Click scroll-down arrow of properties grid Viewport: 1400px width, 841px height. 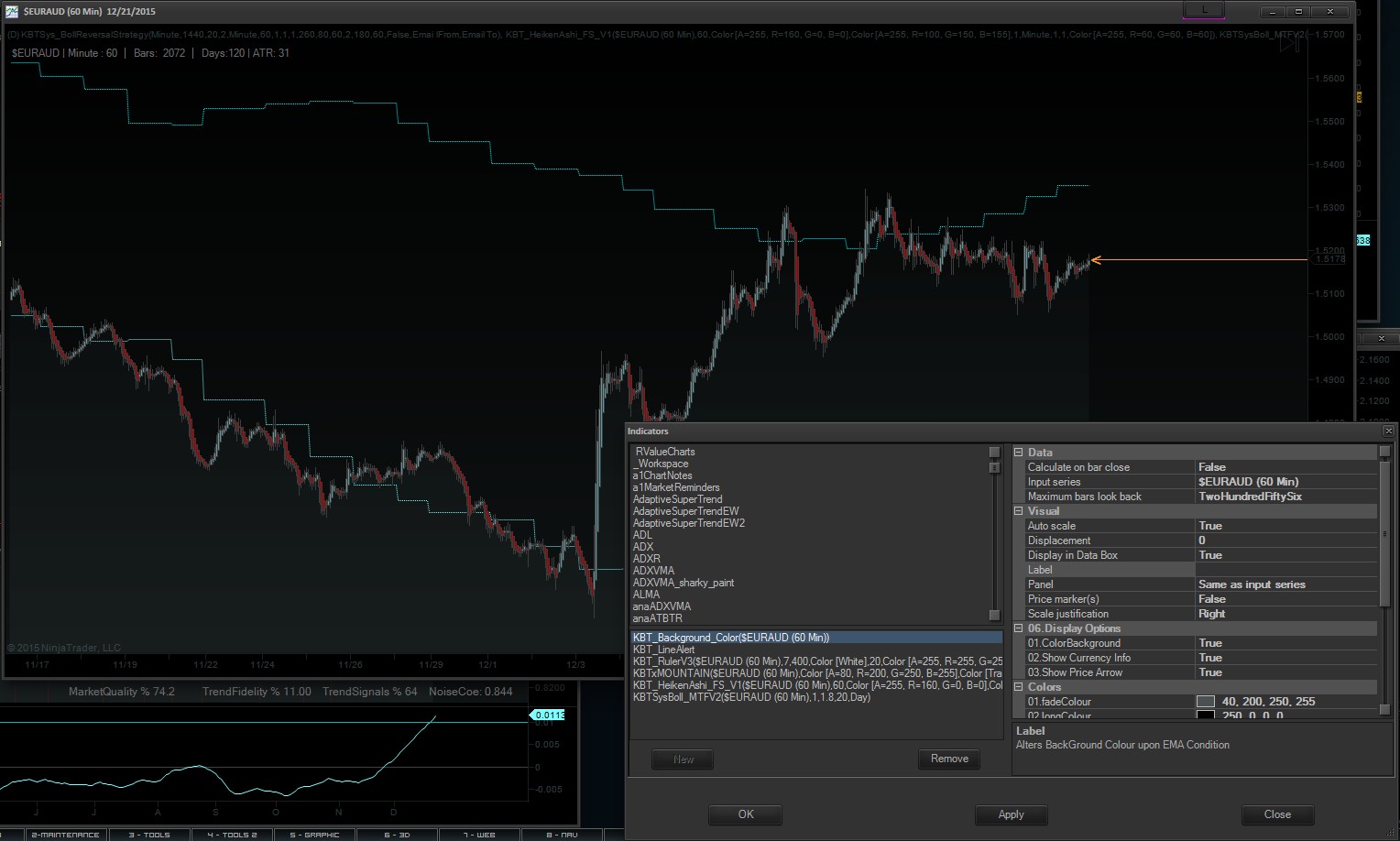pyautogui.click(x=1384, y=710)
